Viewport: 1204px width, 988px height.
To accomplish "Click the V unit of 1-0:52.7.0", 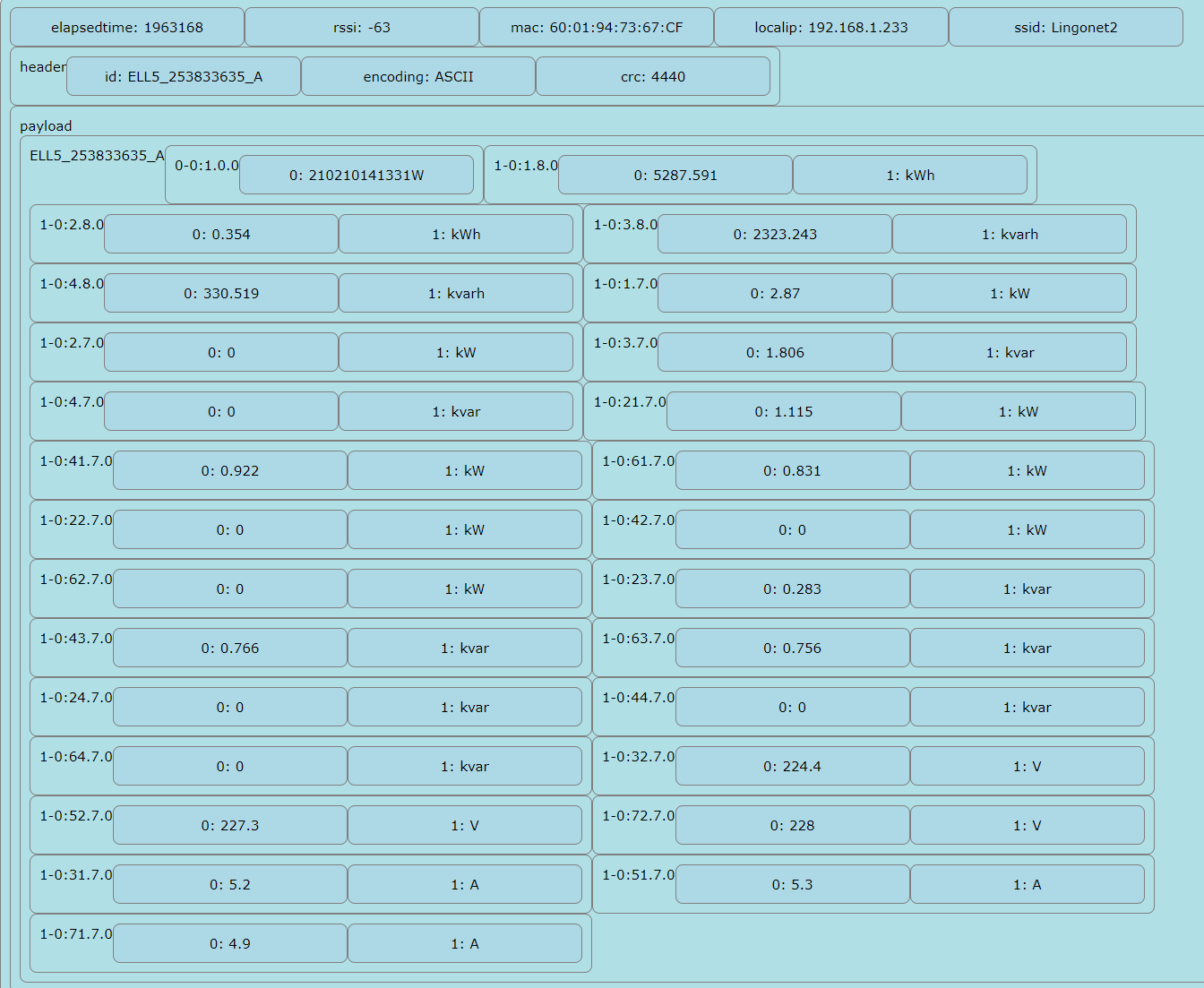I will click(465, 825).
